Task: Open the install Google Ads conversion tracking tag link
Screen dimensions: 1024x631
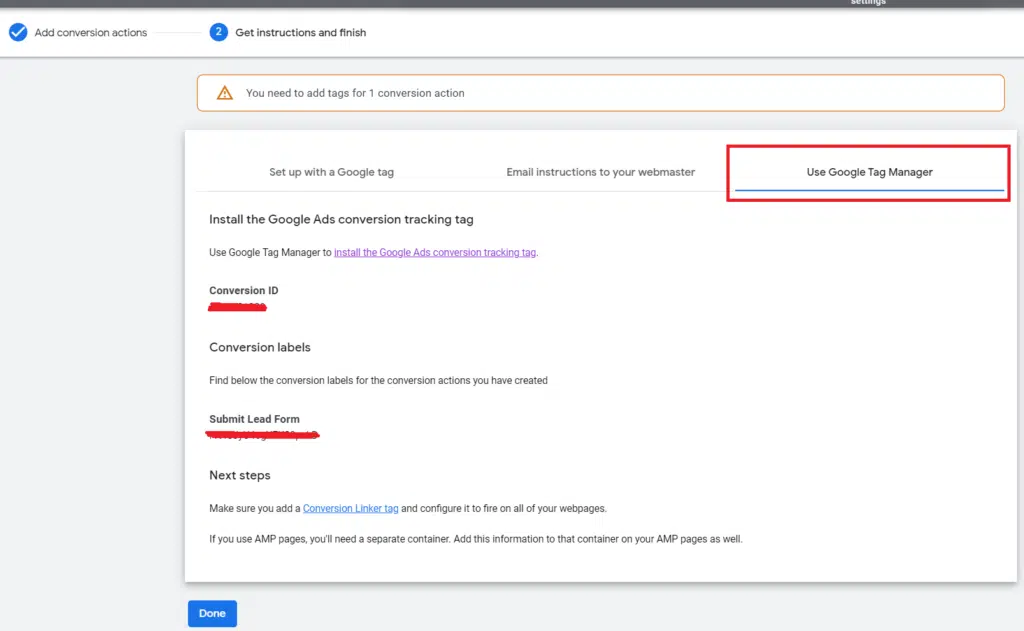Action: [435, 253]
